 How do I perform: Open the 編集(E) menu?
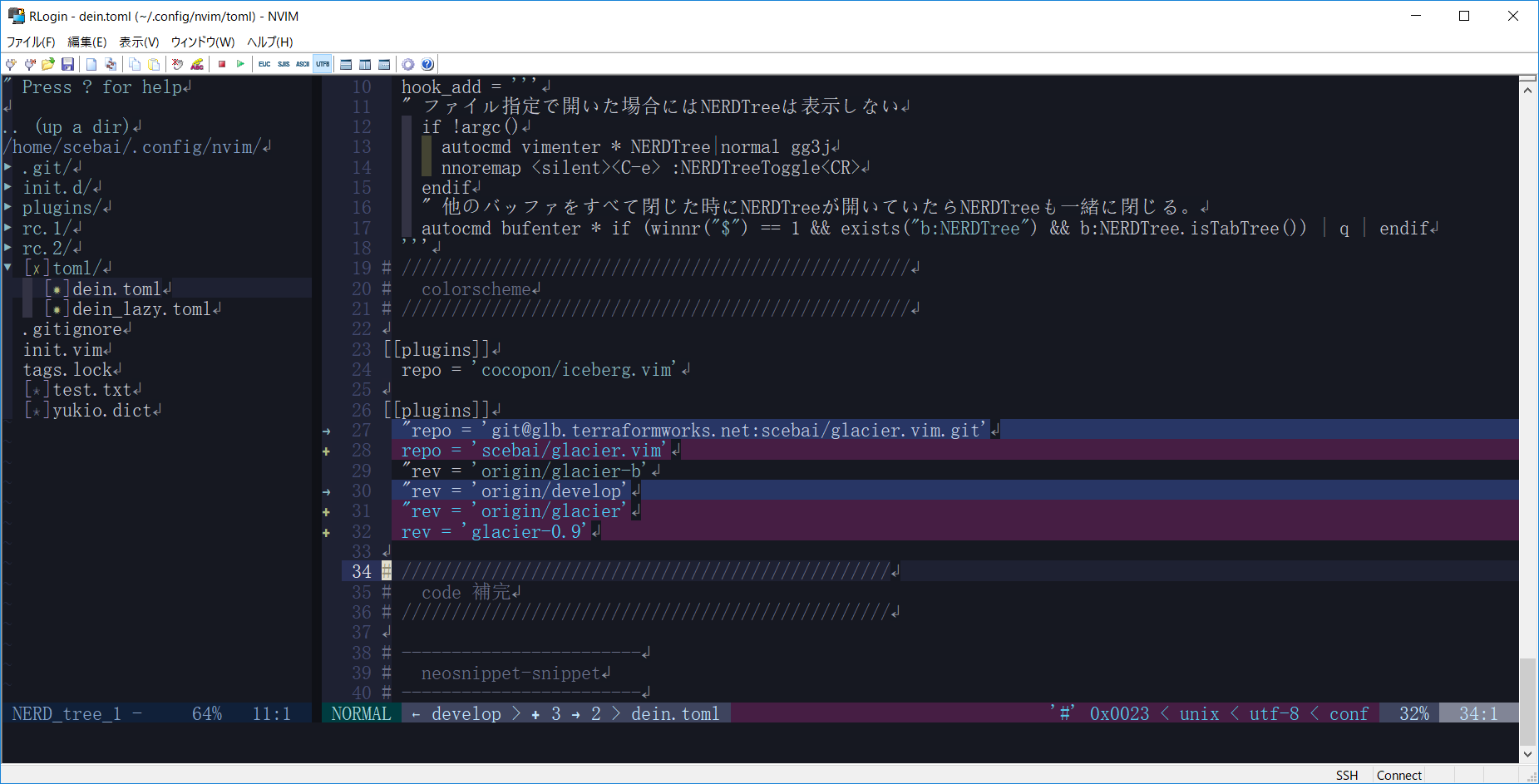(87, 42)
